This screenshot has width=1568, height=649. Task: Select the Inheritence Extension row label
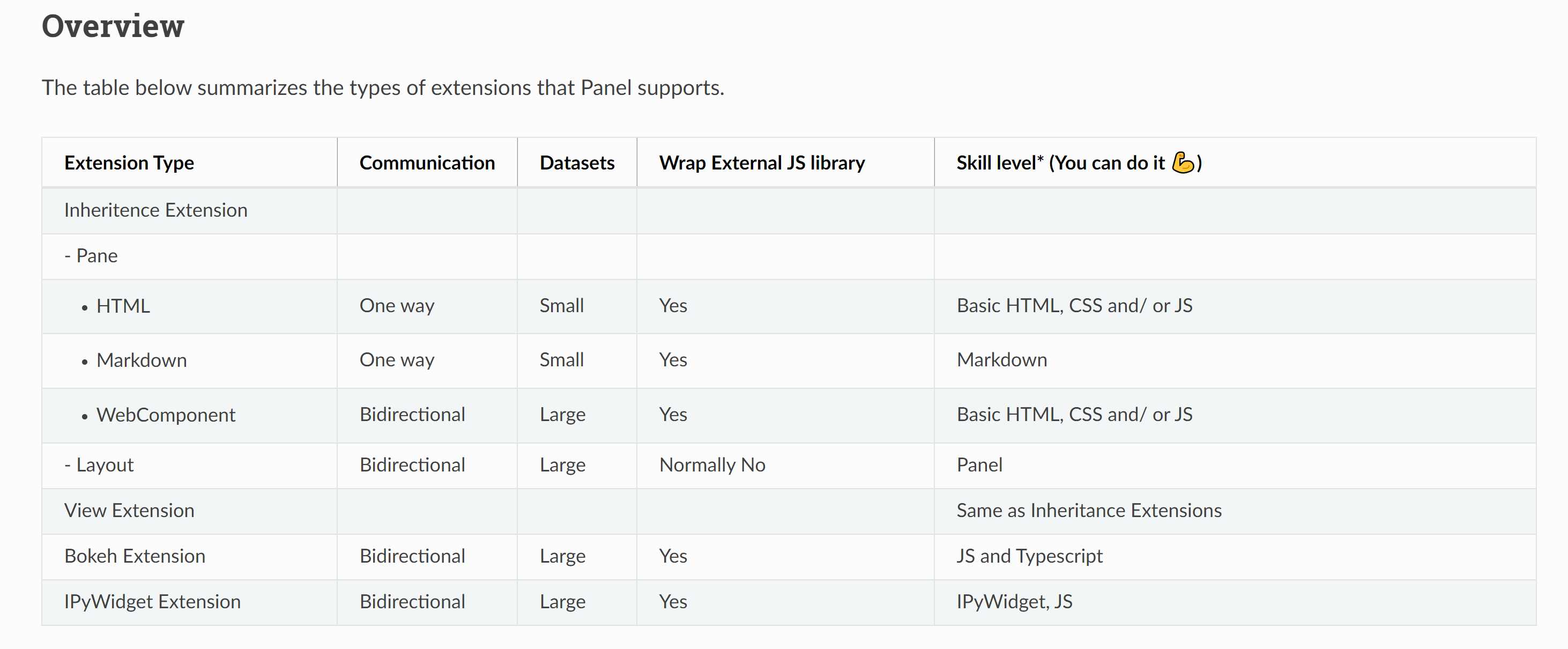(156, 210)
